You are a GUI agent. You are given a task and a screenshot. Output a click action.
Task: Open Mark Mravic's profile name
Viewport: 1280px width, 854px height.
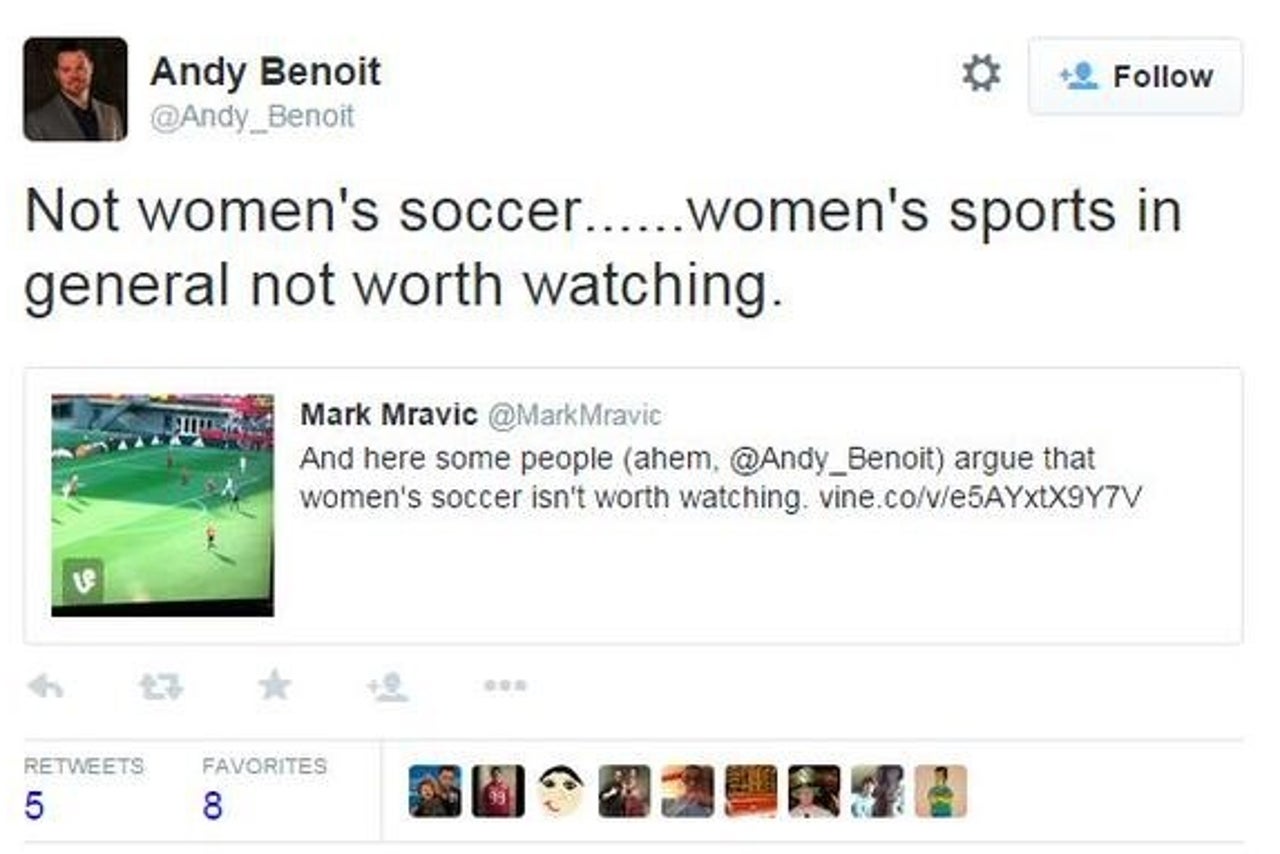388,414
